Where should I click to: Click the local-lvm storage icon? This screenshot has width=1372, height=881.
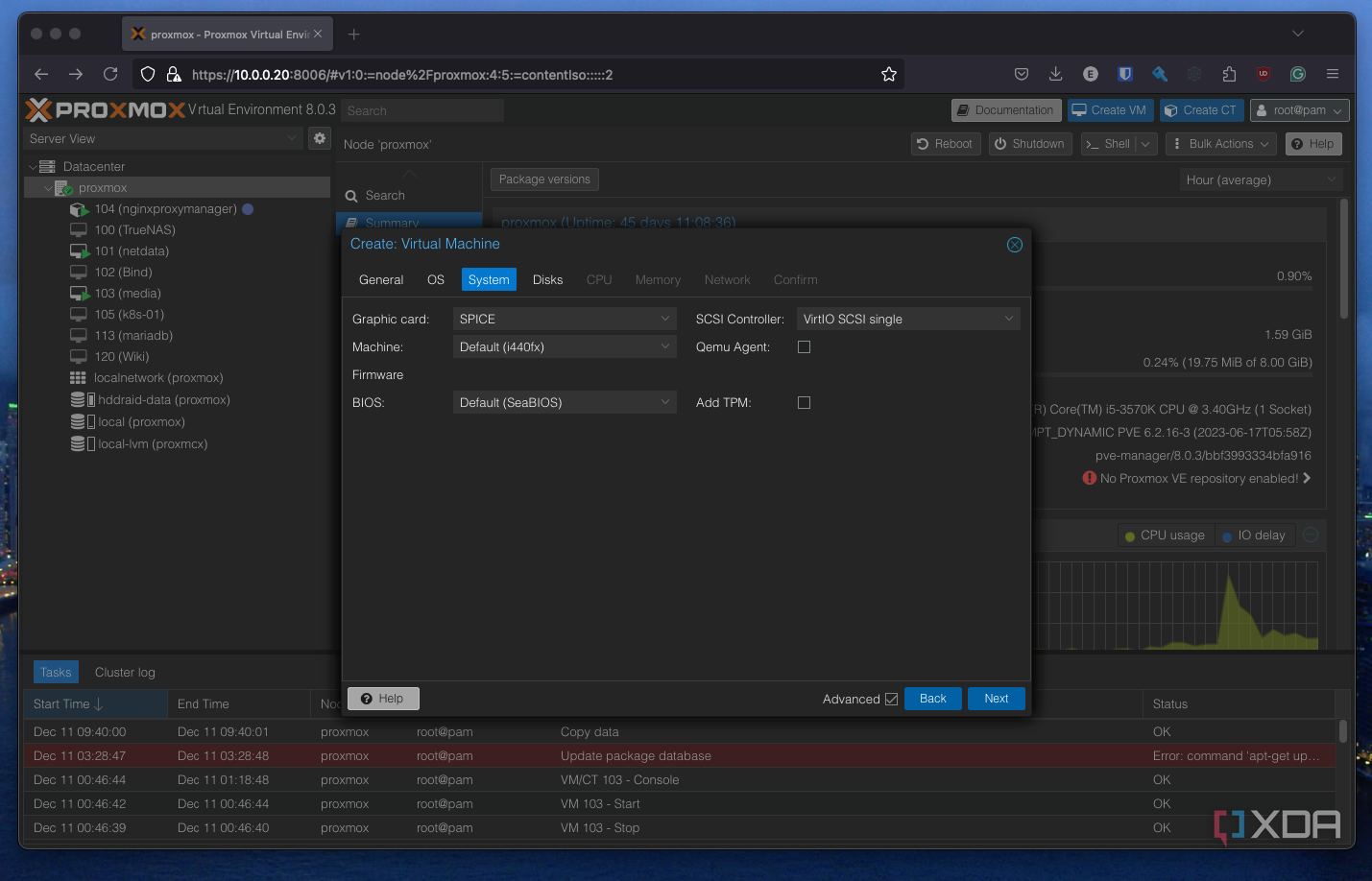[83, 443]
